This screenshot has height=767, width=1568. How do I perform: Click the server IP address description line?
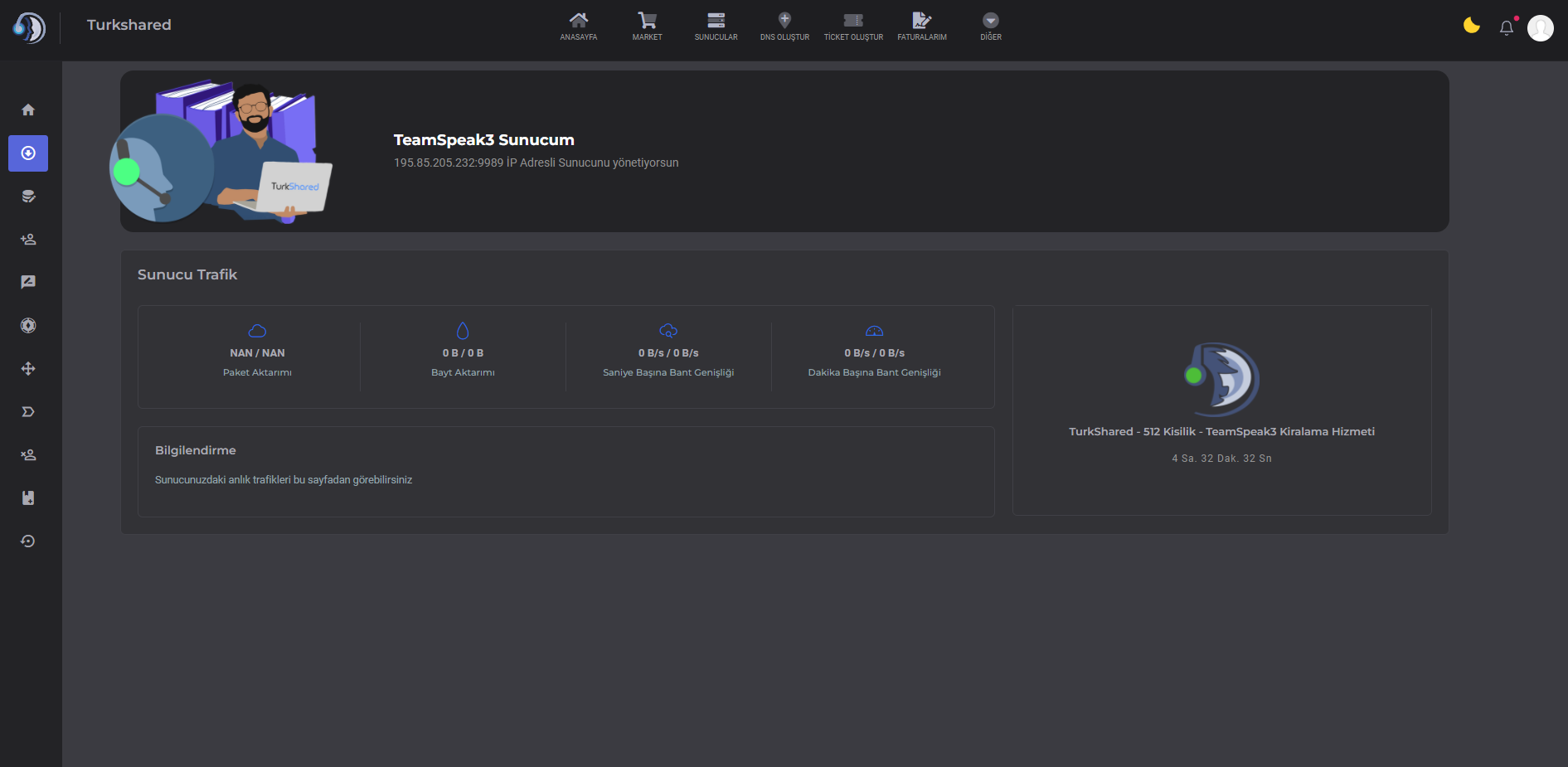click(x=536, y=163)
